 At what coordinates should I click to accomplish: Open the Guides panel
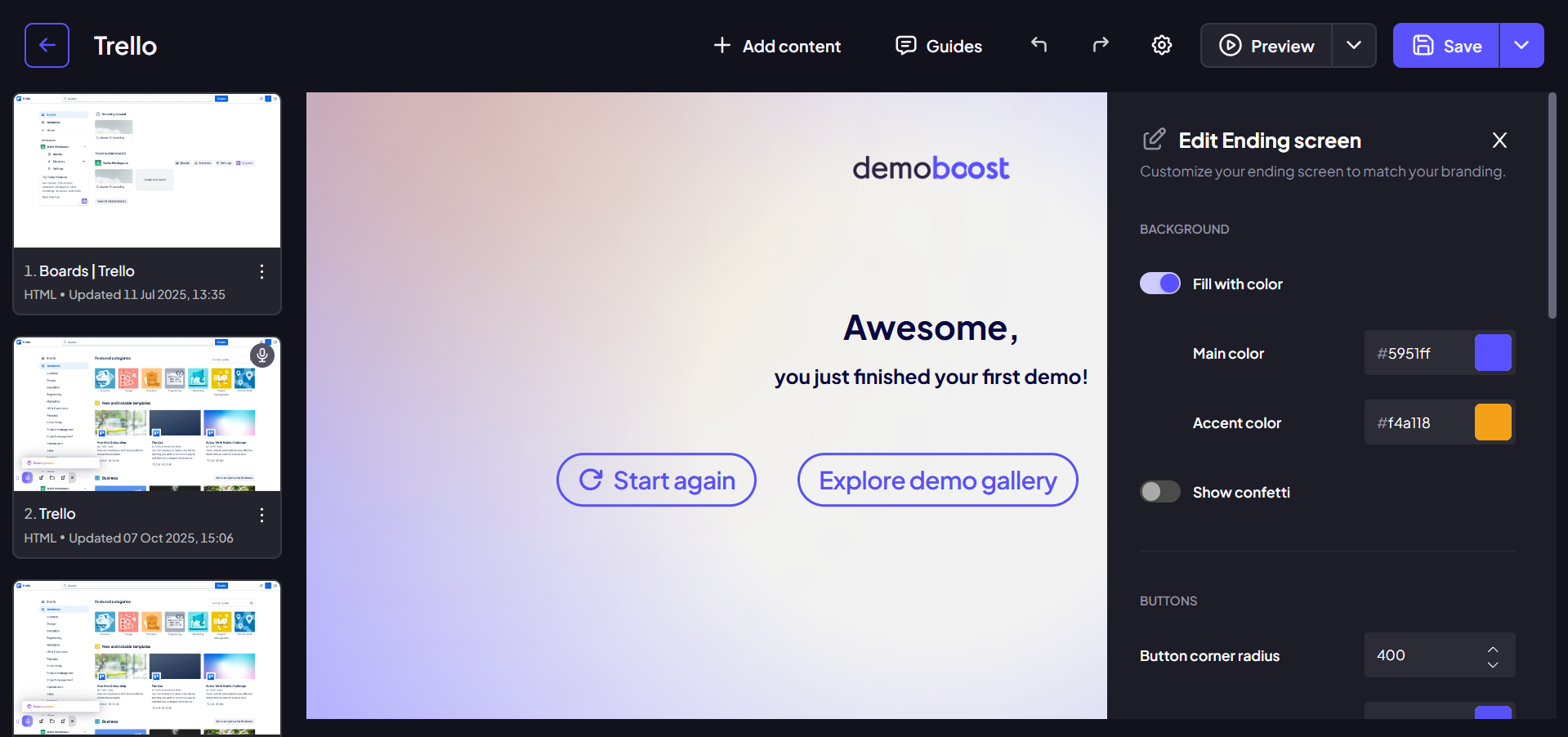pos(939,46)
